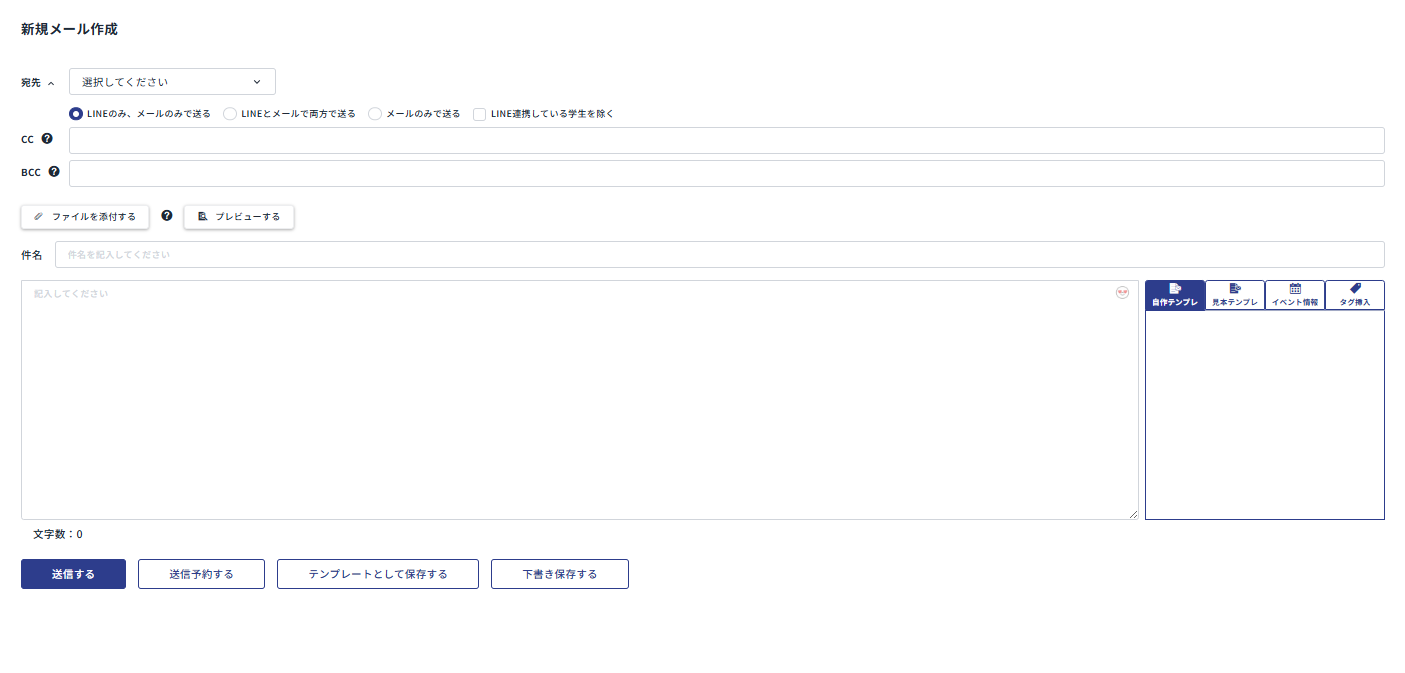Switch to the 見本テンプレ tab

[1235, 295]
